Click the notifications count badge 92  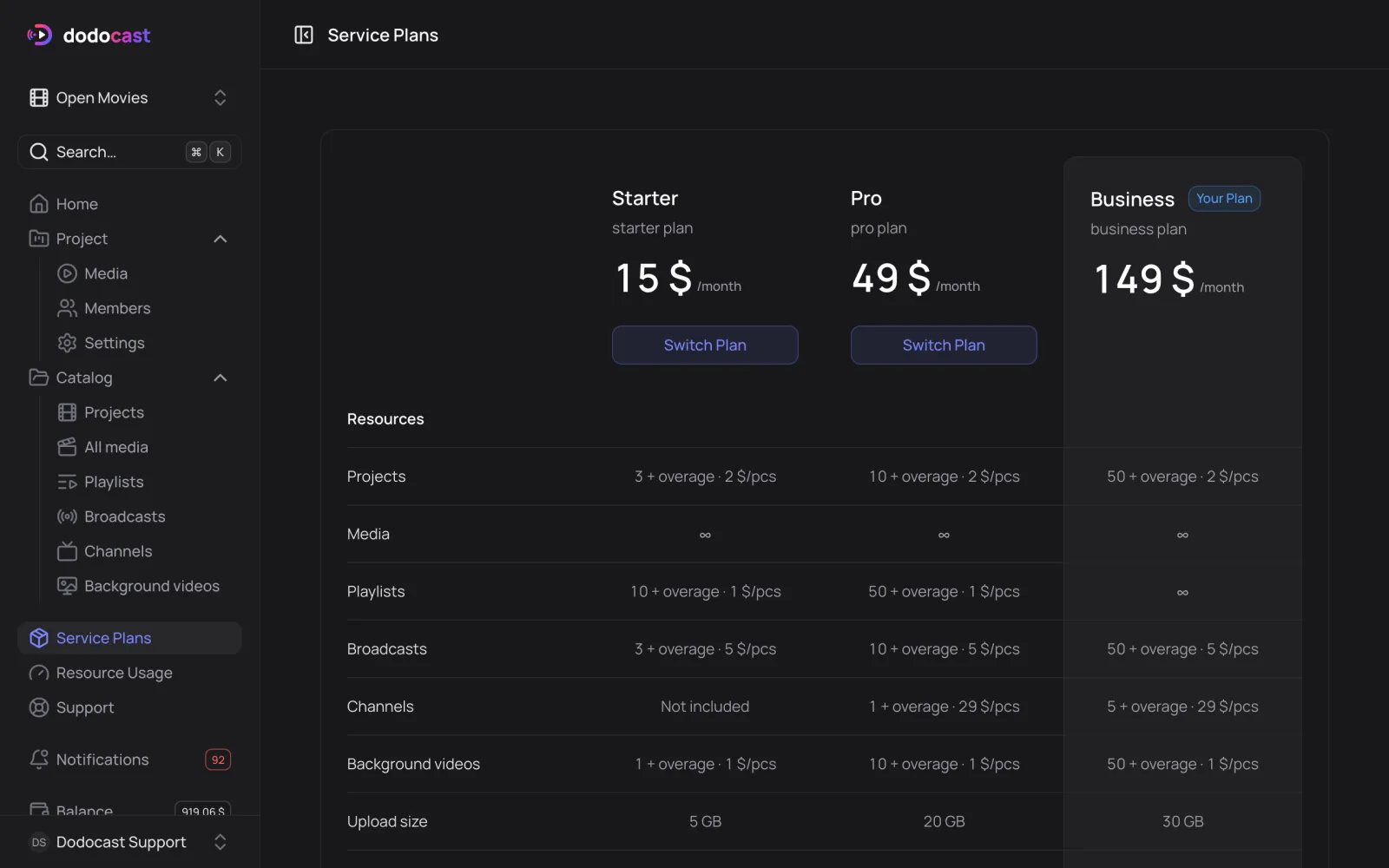pyautogui.click(x=218, y=759)
